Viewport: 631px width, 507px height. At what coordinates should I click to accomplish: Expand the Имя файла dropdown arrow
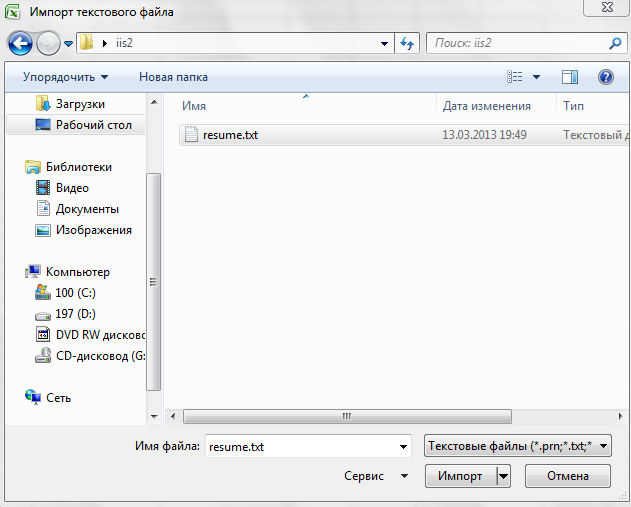403,447
